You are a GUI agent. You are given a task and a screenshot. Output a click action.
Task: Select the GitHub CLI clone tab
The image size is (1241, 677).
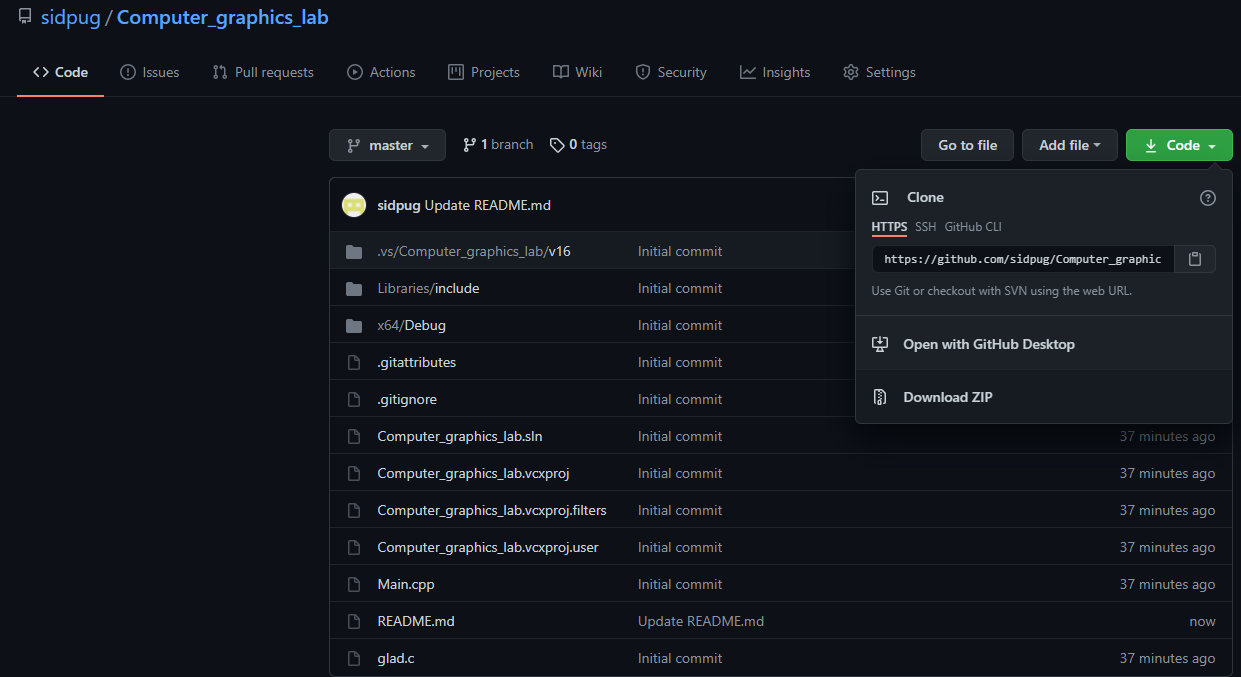[973, 227]
